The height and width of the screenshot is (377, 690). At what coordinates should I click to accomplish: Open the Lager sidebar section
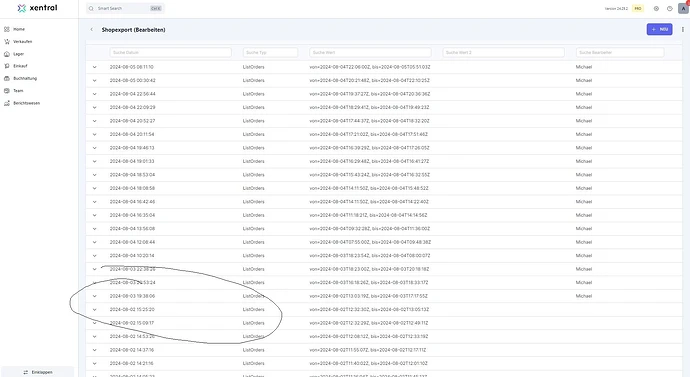(x=14, y=54)
